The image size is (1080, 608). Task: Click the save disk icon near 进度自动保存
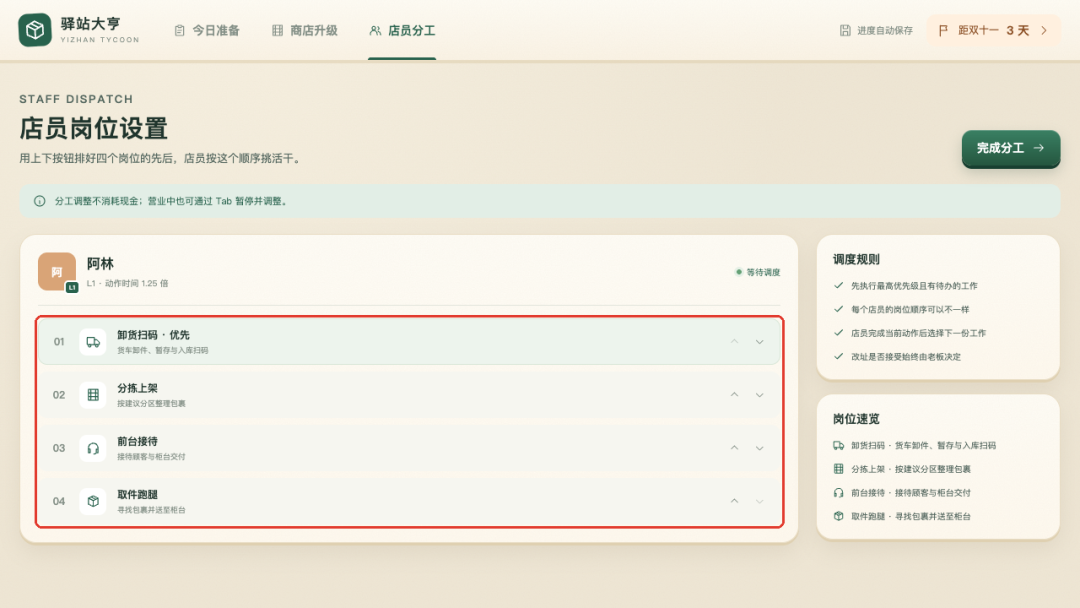coord(845,30)
